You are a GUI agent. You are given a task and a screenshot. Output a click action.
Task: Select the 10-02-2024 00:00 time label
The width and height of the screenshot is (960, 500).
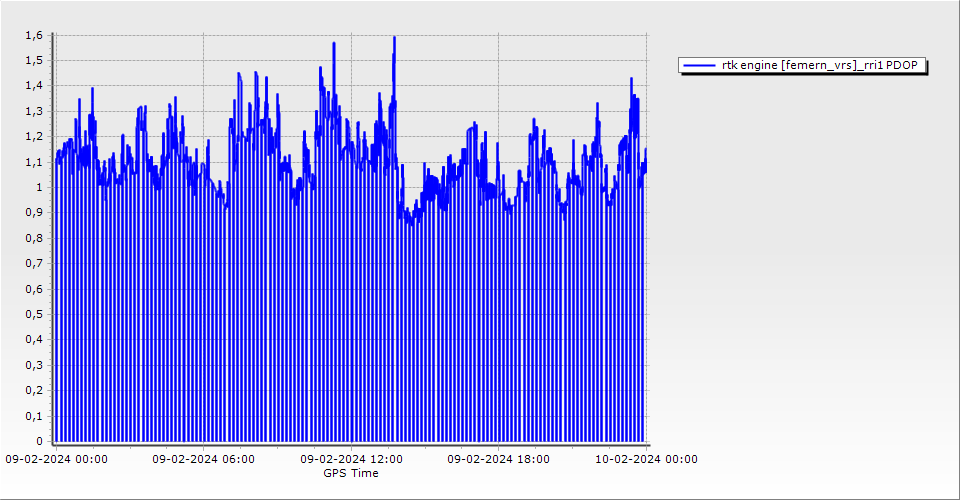pos(646,459)
